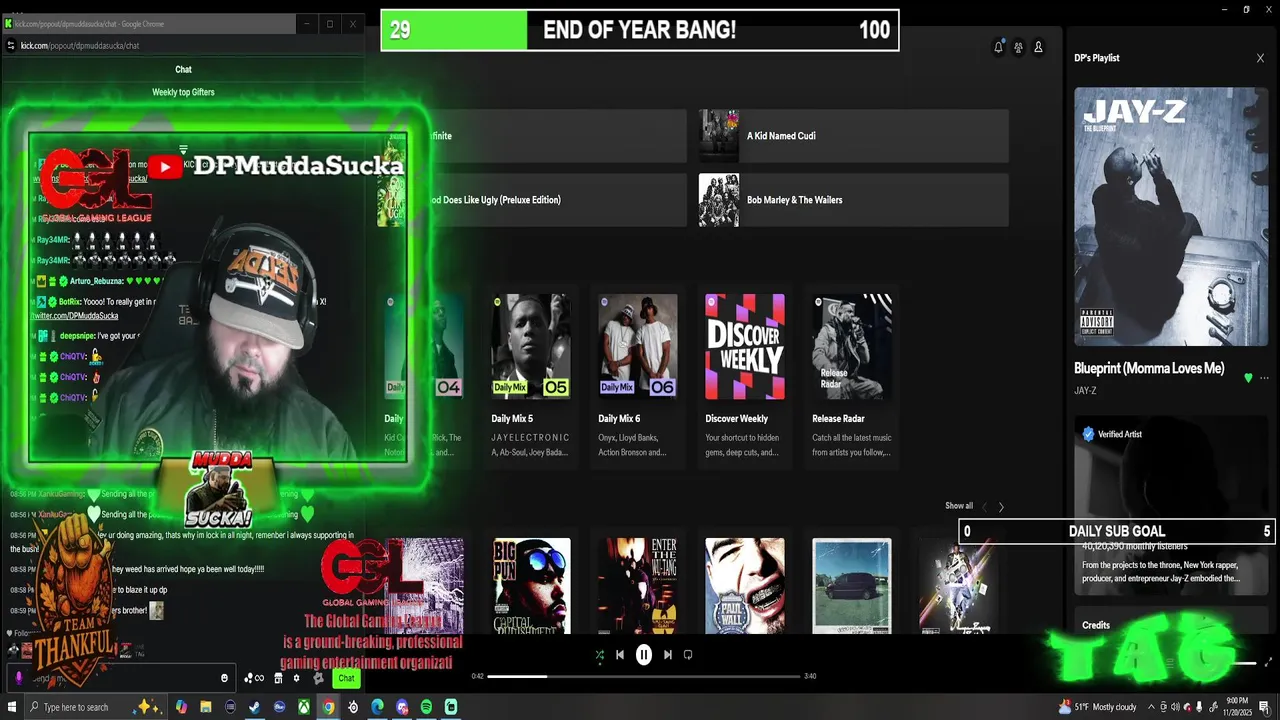Open the Paul Wall album cover
The width and height of the screenshot is (1280, 720).
pos(745,585)
